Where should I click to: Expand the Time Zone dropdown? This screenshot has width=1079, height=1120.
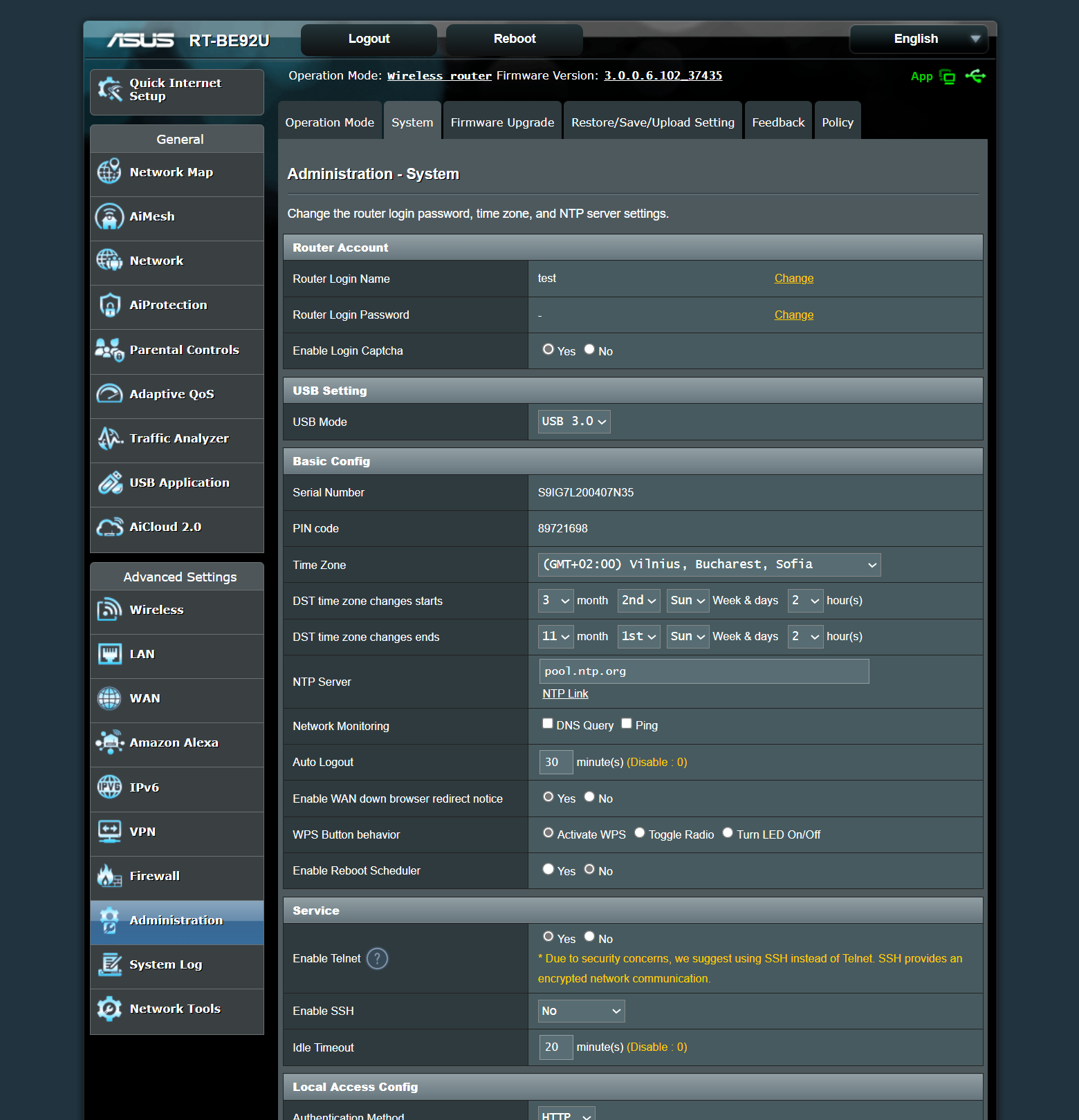(x=709, y=565)
